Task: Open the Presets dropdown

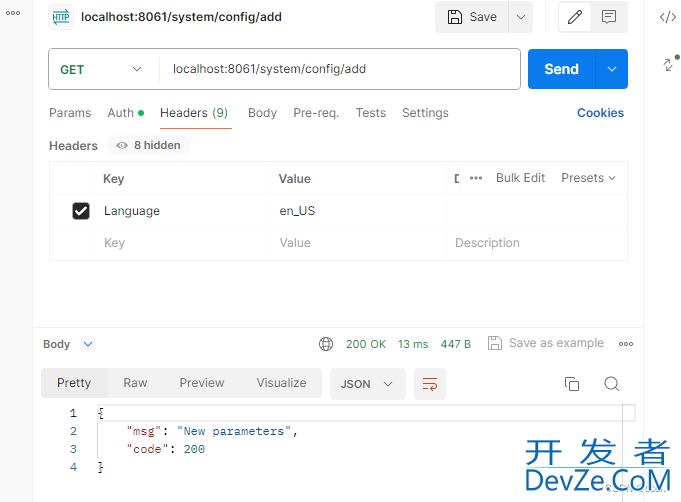Action: pos(588,178)
